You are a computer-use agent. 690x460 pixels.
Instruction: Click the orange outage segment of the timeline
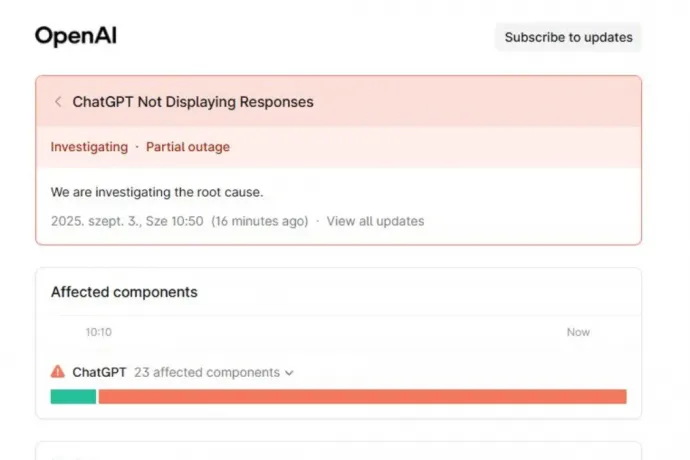click(x=362, y=397)
